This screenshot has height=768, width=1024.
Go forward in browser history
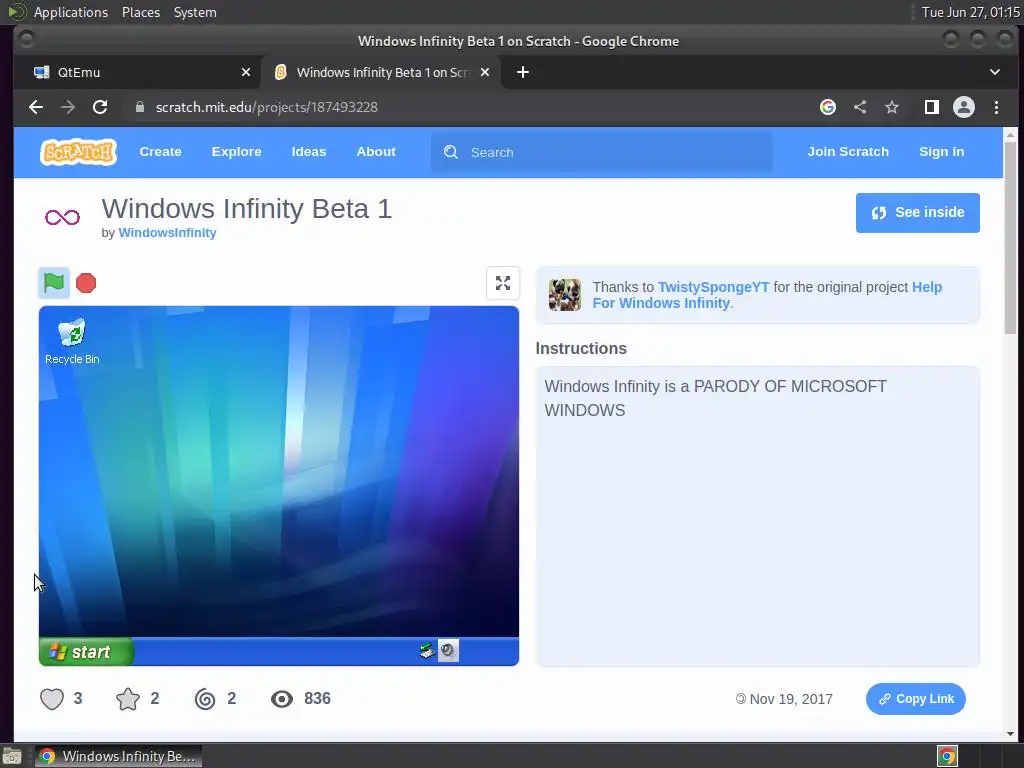click(x=68, y=107)
